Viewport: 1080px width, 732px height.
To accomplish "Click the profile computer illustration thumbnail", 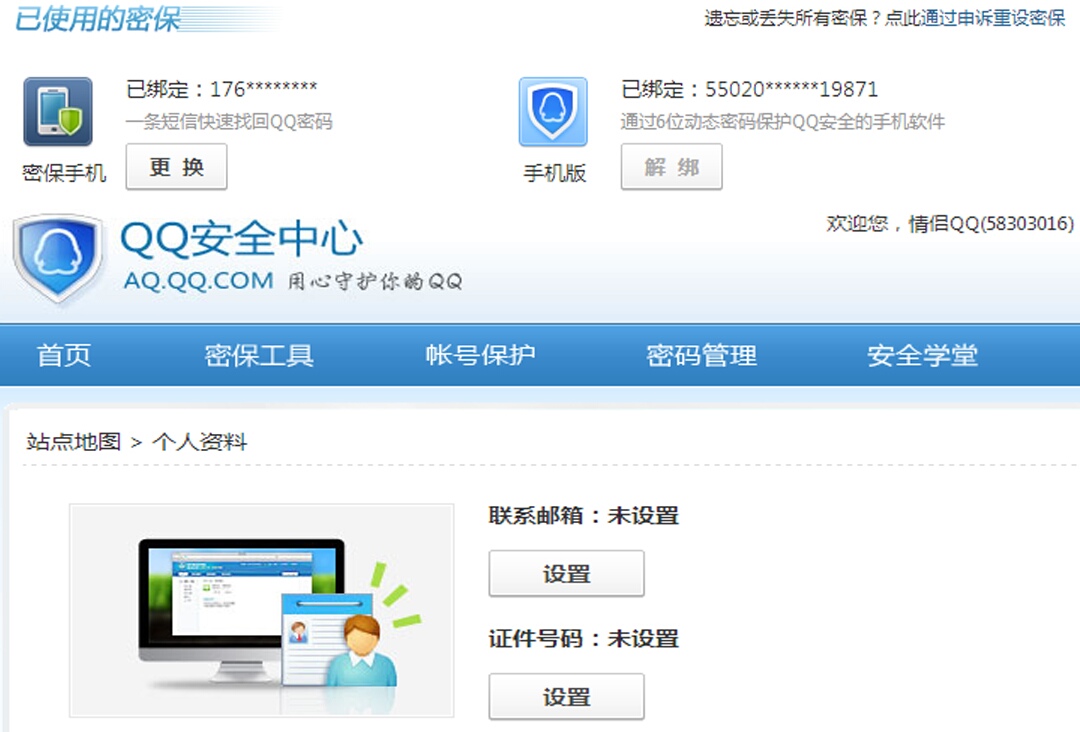I will coord(262,610).
